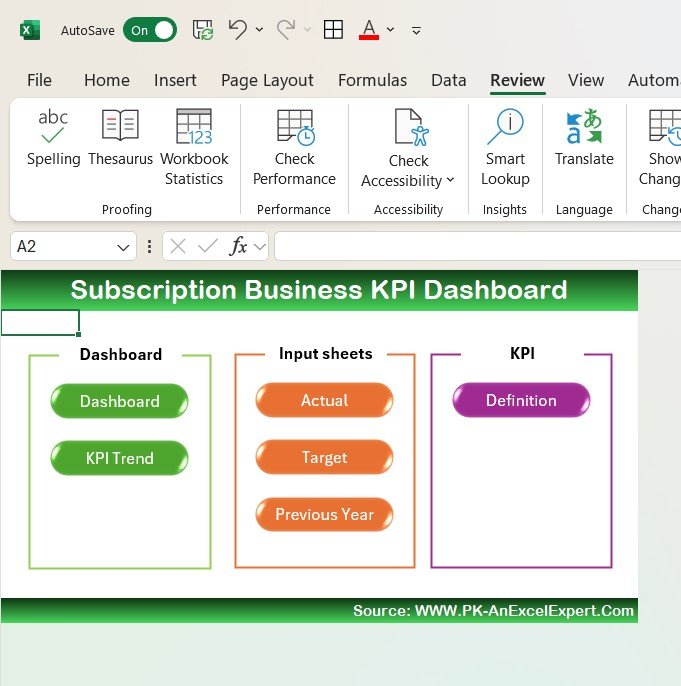Click the Borders grid icon

click(333, 30)
